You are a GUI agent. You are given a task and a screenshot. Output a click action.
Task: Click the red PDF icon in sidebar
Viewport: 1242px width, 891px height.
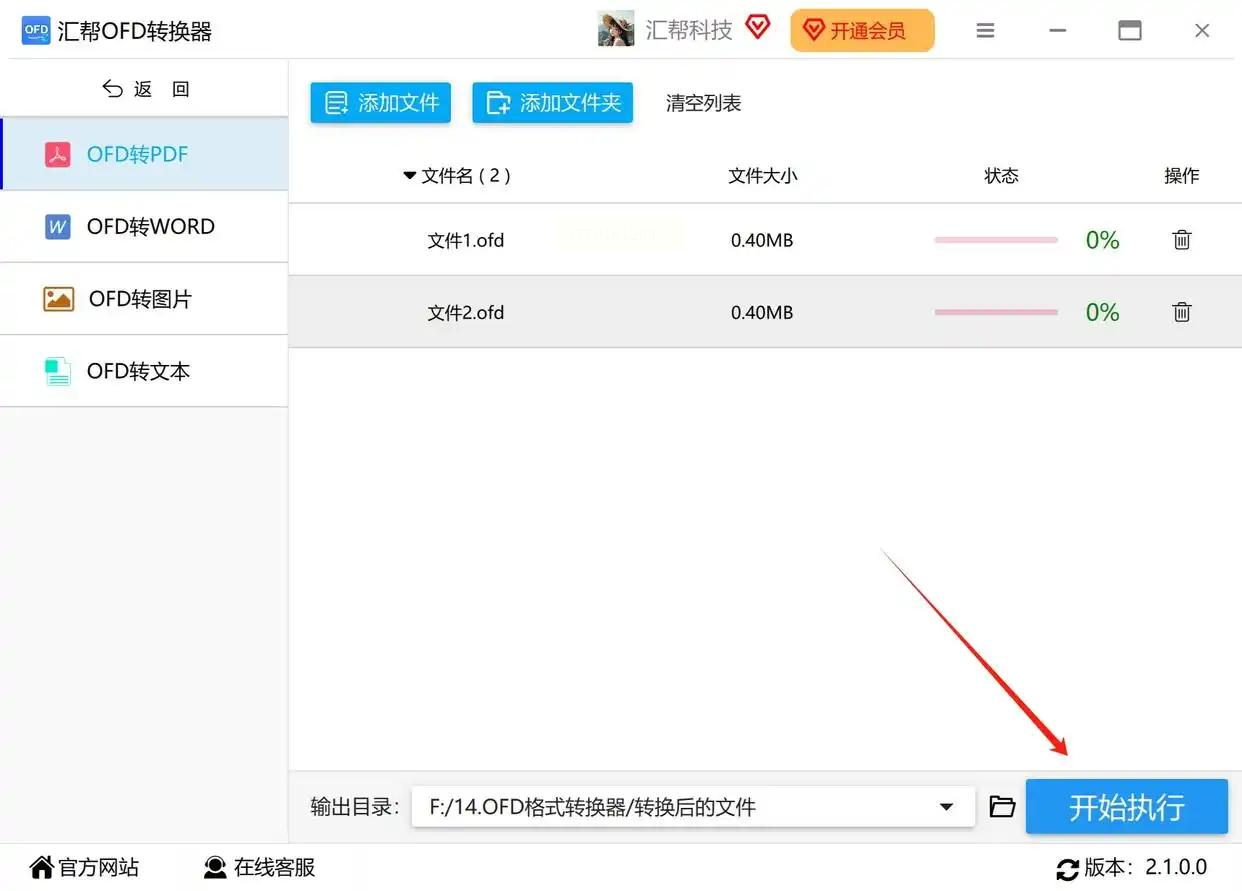[x=58, y=154]
